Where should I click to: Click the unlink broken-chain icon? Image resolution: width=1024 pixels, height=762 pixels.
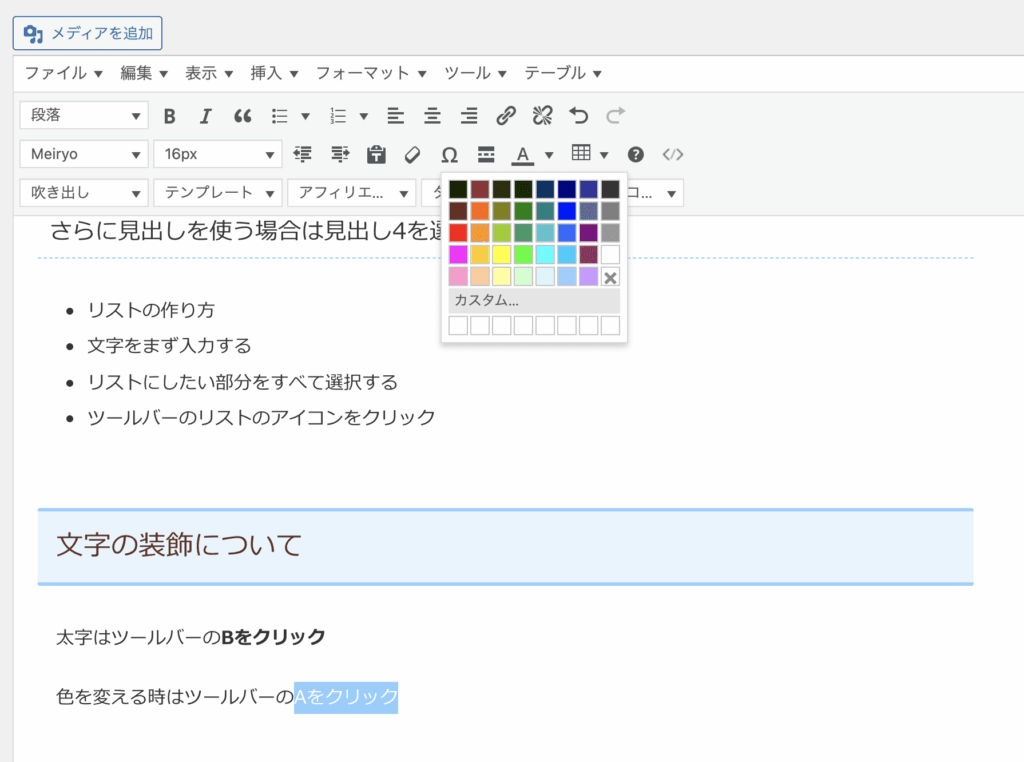[x=541, y=116]
